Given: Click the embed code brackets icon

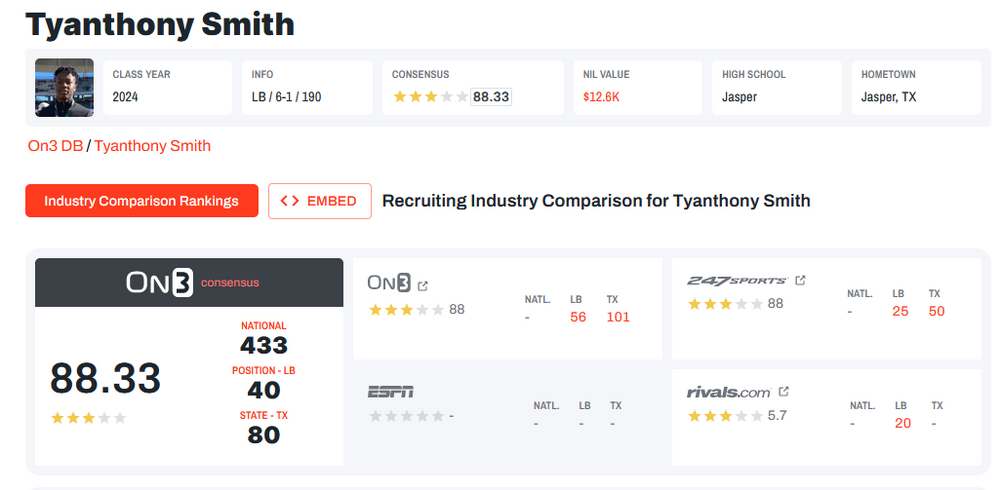Looking at the screenshot, I should tap(290, 201).
